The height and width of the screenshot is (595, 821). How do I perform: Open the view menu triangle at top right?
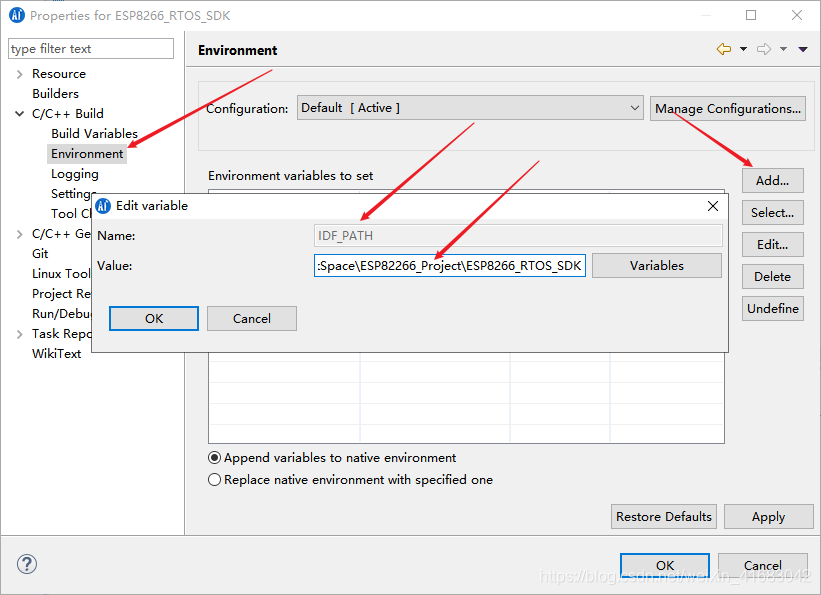803,50
